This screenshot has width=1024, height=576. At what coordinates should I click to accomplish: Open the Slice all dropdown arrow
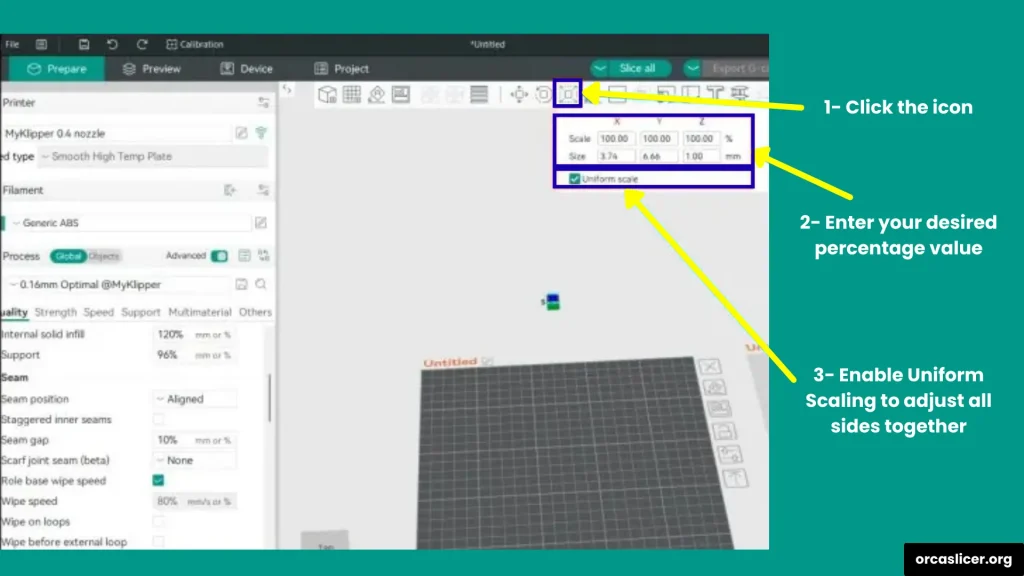[600, 69]
